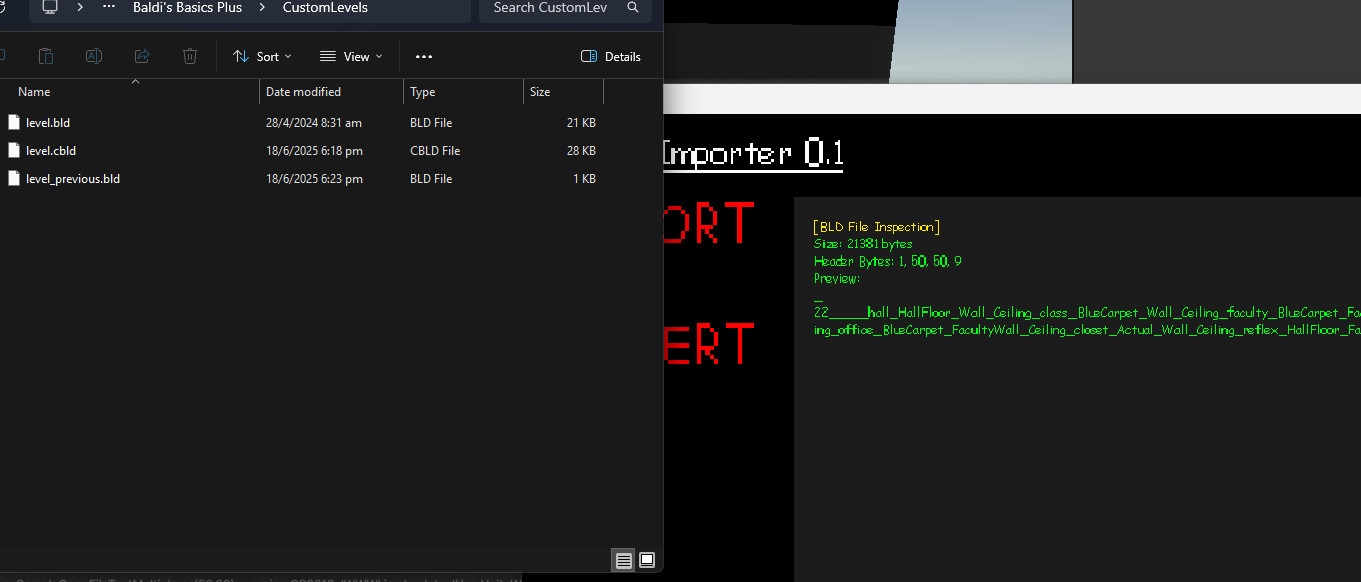Open the Sort dropdown
Viewport: 1361px width, 582px height.
click(x=261, y=56)
